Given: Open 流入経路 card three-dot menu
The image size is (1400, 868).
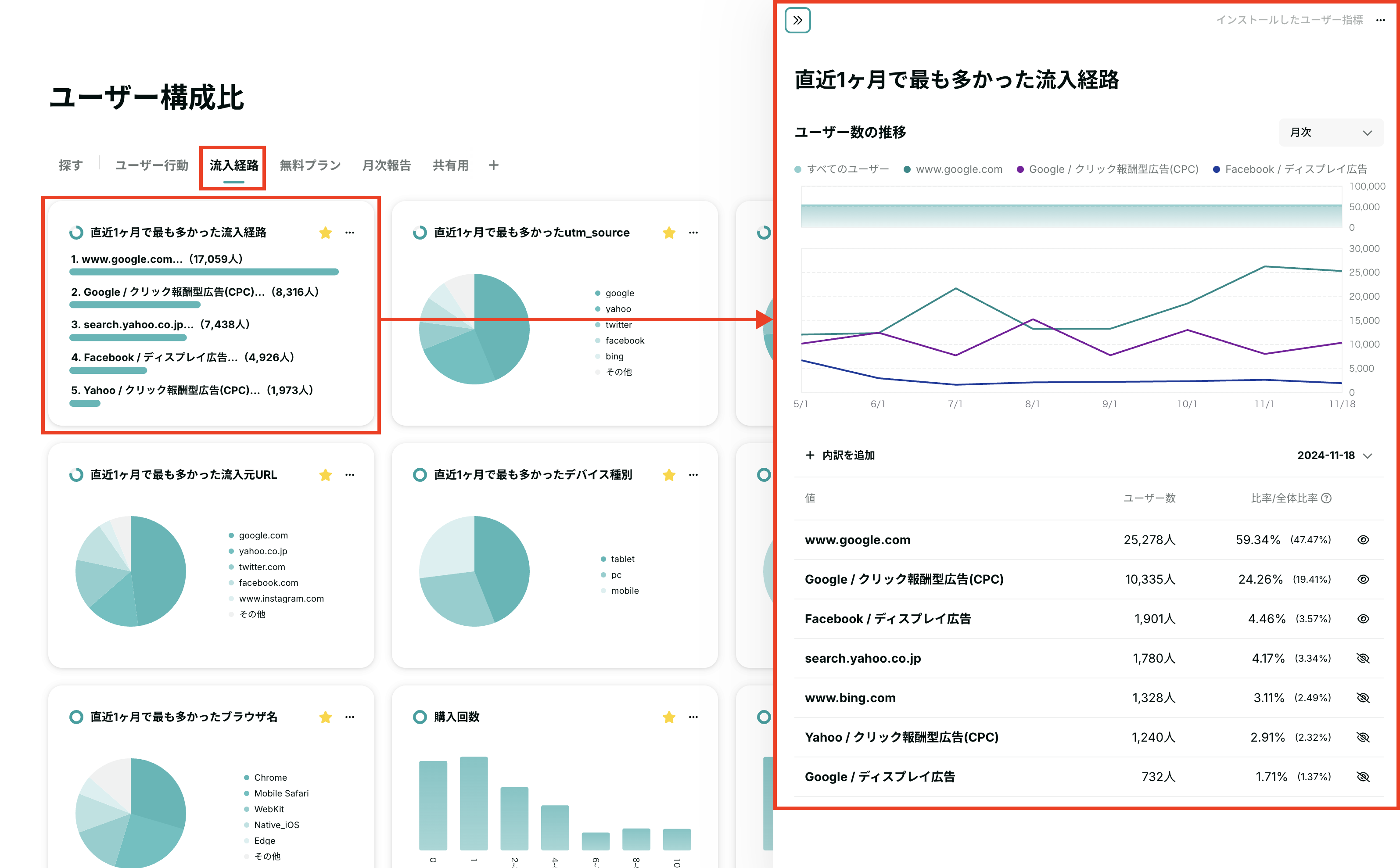Looking at the screenshot, I should (350, 233).
